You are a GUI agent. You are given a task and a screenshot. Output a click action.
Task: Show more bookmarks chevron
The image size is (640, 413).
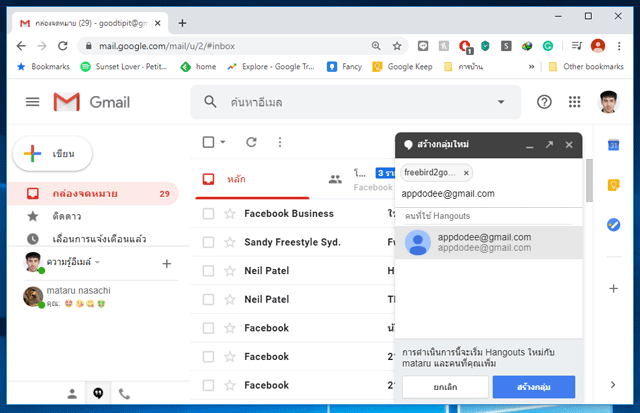(x=531, y=67)
